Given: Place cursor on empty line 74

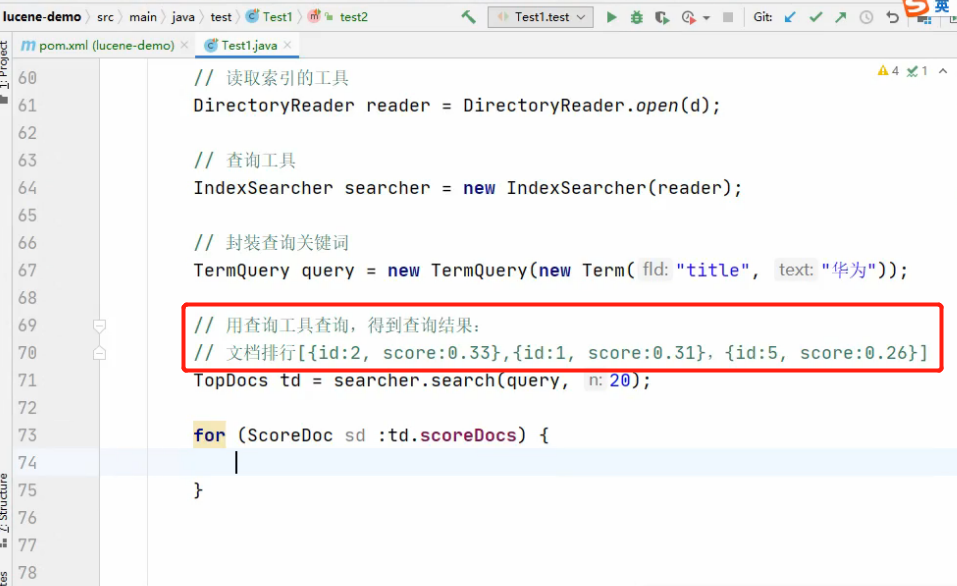Looking at the screenshot, I should [x=528, y=462].
